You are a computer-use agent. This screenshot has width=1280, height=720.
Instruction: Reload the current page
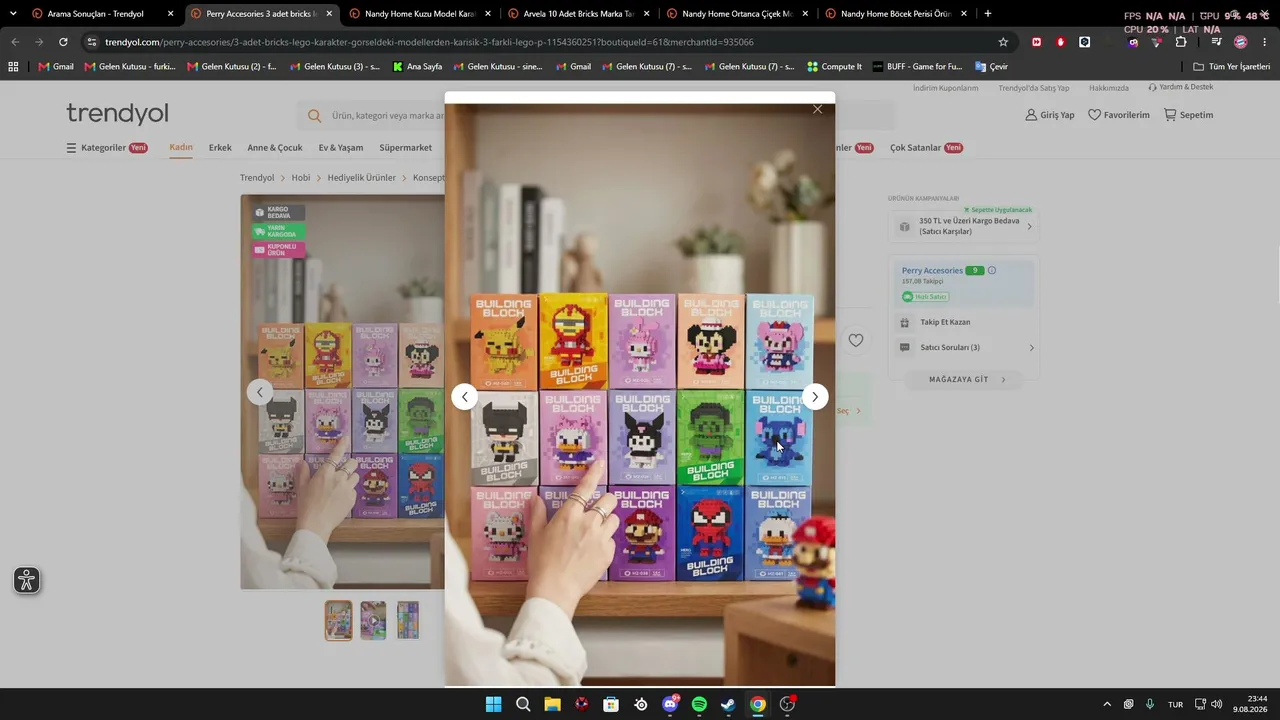click(x=63, y=42)
